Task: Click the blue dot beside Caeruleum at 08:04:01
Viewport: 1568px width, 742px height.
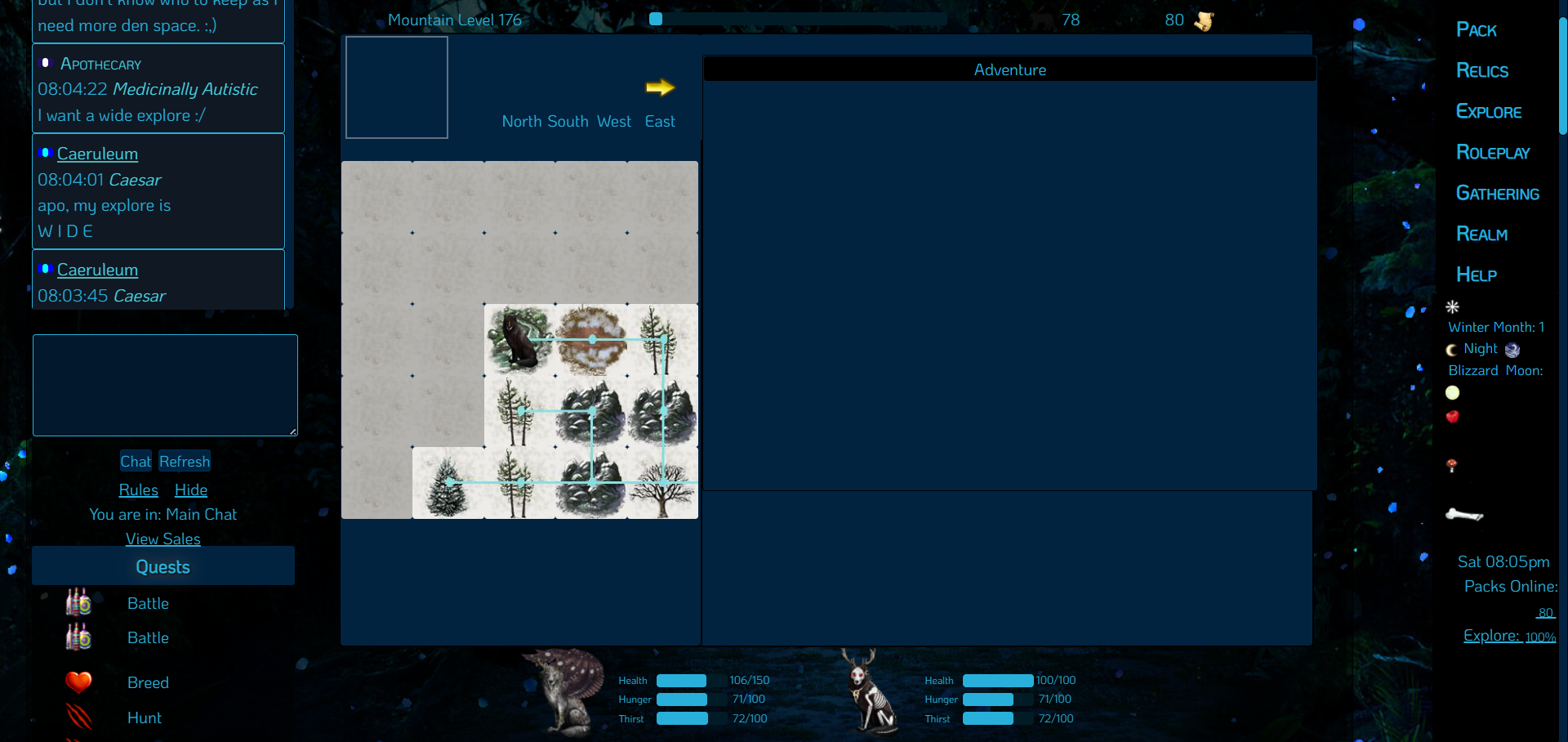Action: (45, 153)
